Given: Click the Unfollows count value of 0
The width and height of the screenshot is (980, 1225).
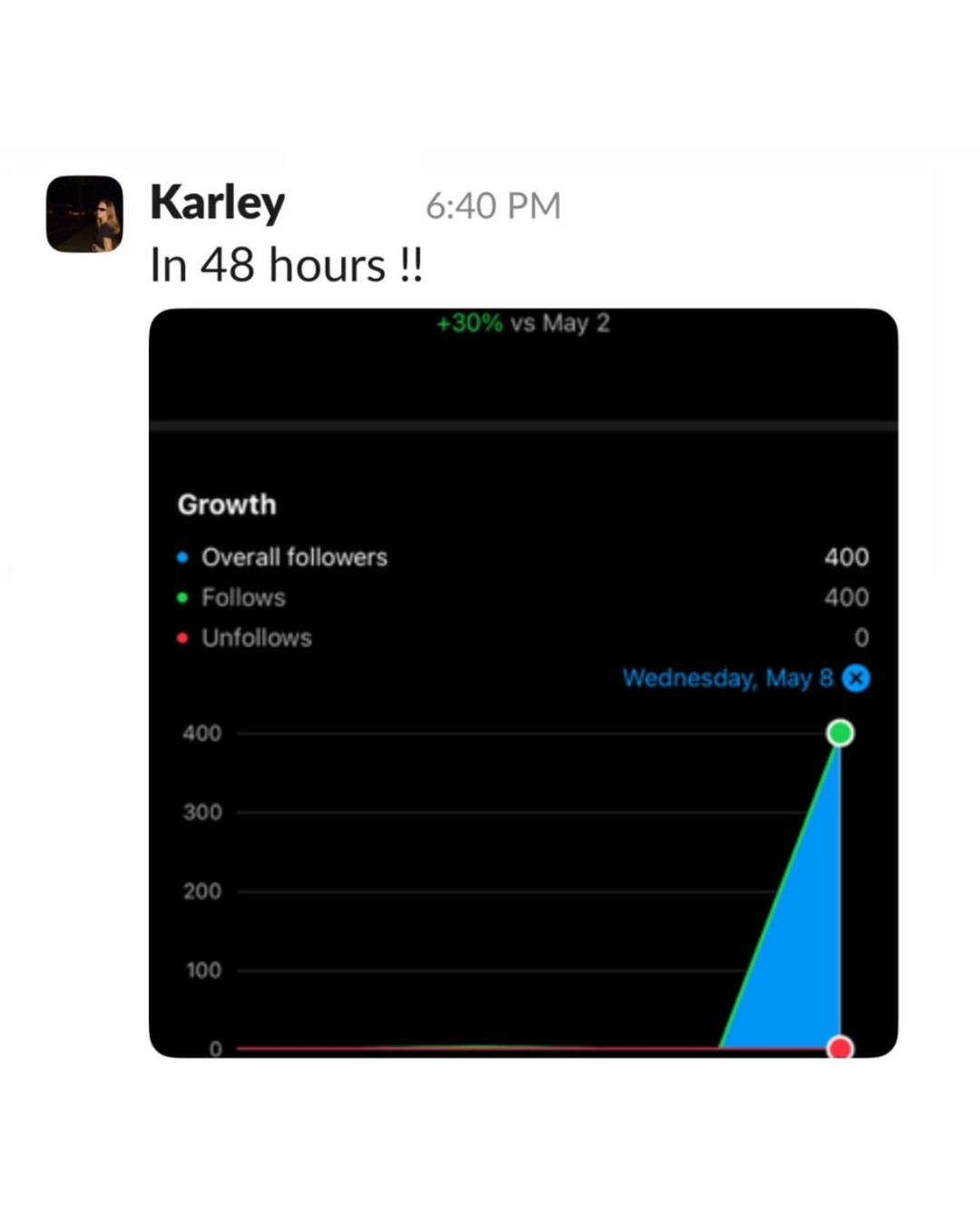Looking at the screenshot, I should click(861, 638).
